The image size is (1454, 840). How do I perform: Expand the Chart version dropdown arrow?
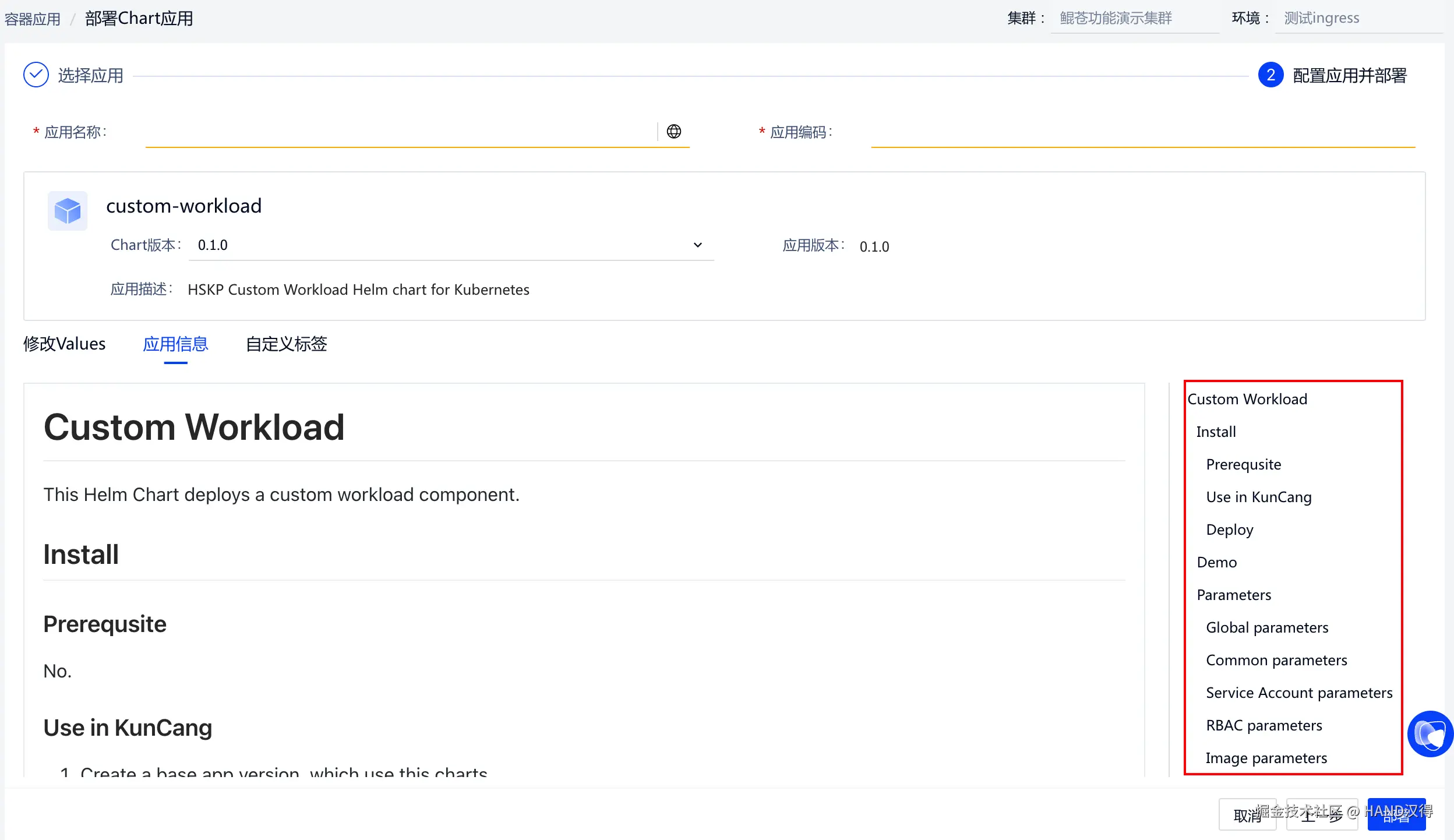point(697,245)
